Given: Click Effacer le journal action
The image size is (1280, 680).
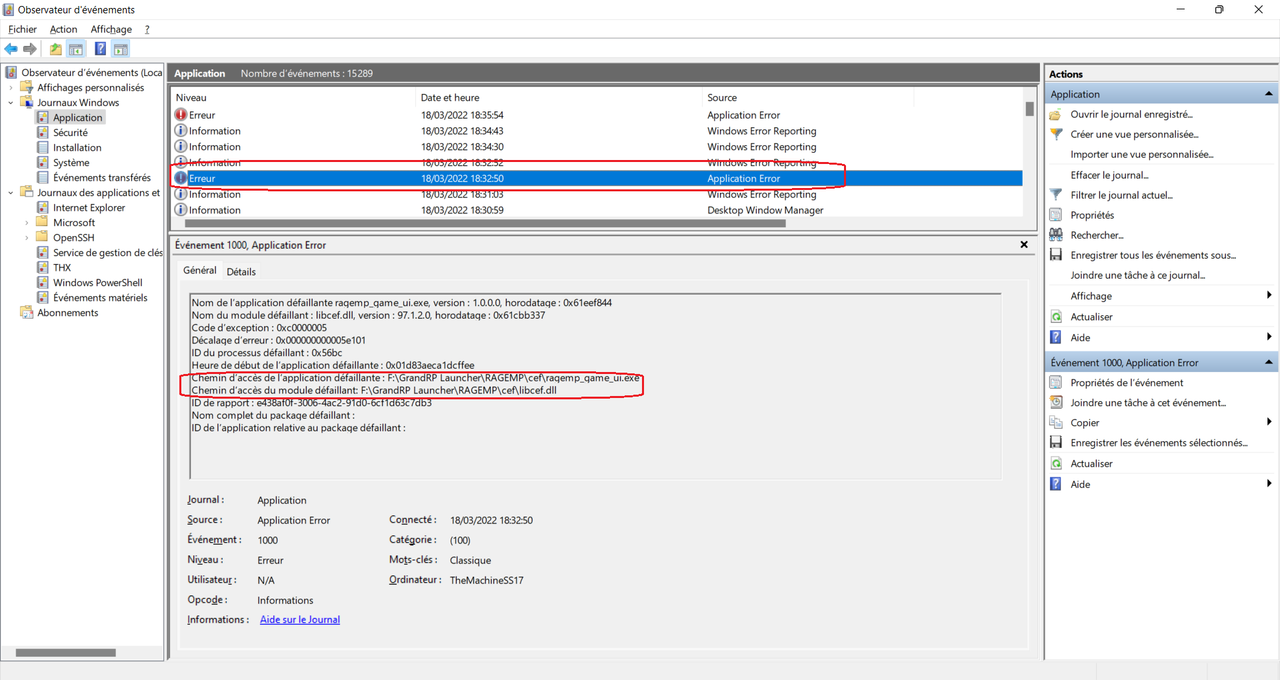Looking at the screenshot, I should pos(1110,175).
